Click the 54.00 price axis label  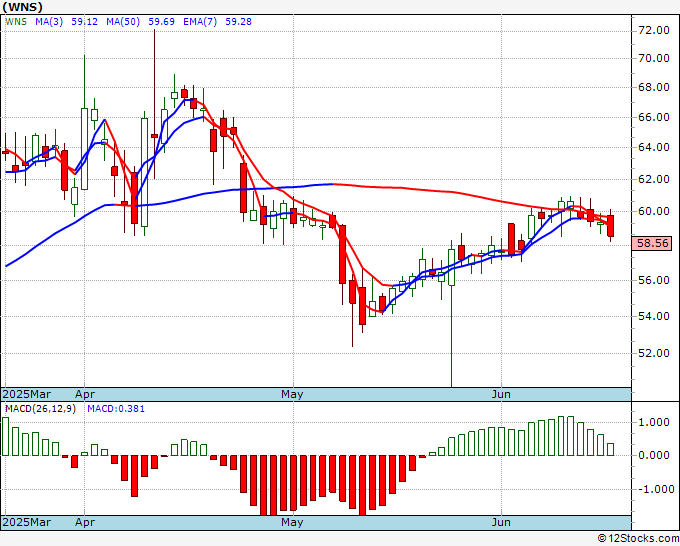coord(654,316)
